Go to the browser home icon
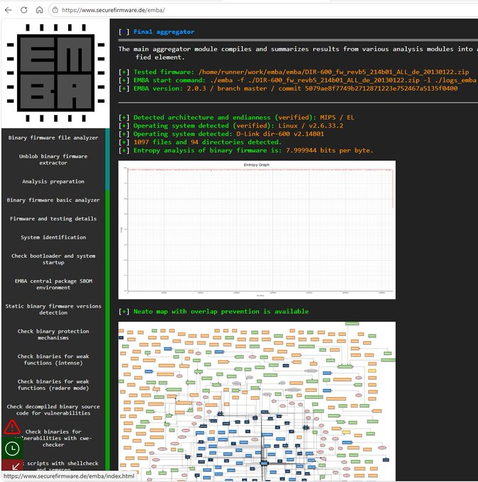This screenshot has width=478, height=482. [x=39, y=10]
